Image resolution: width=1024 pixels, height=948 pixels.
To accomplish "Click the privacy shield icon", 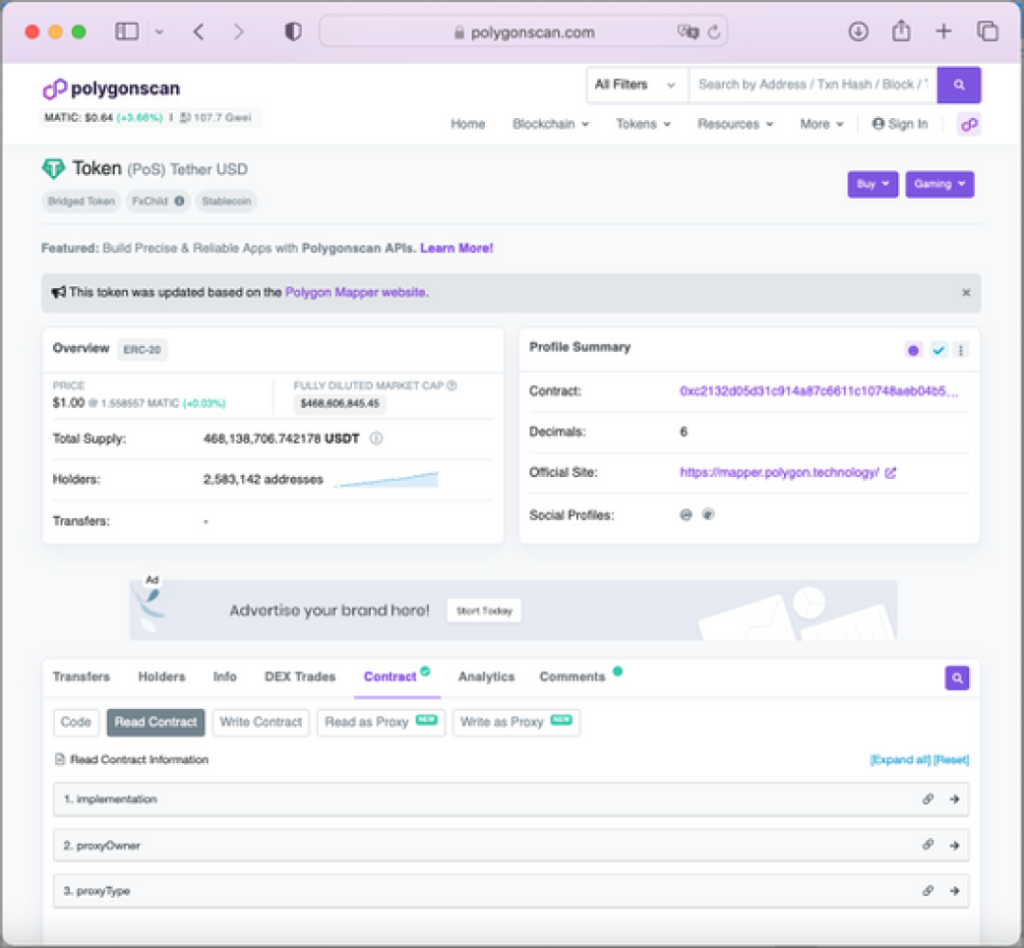I will (293, 31).
